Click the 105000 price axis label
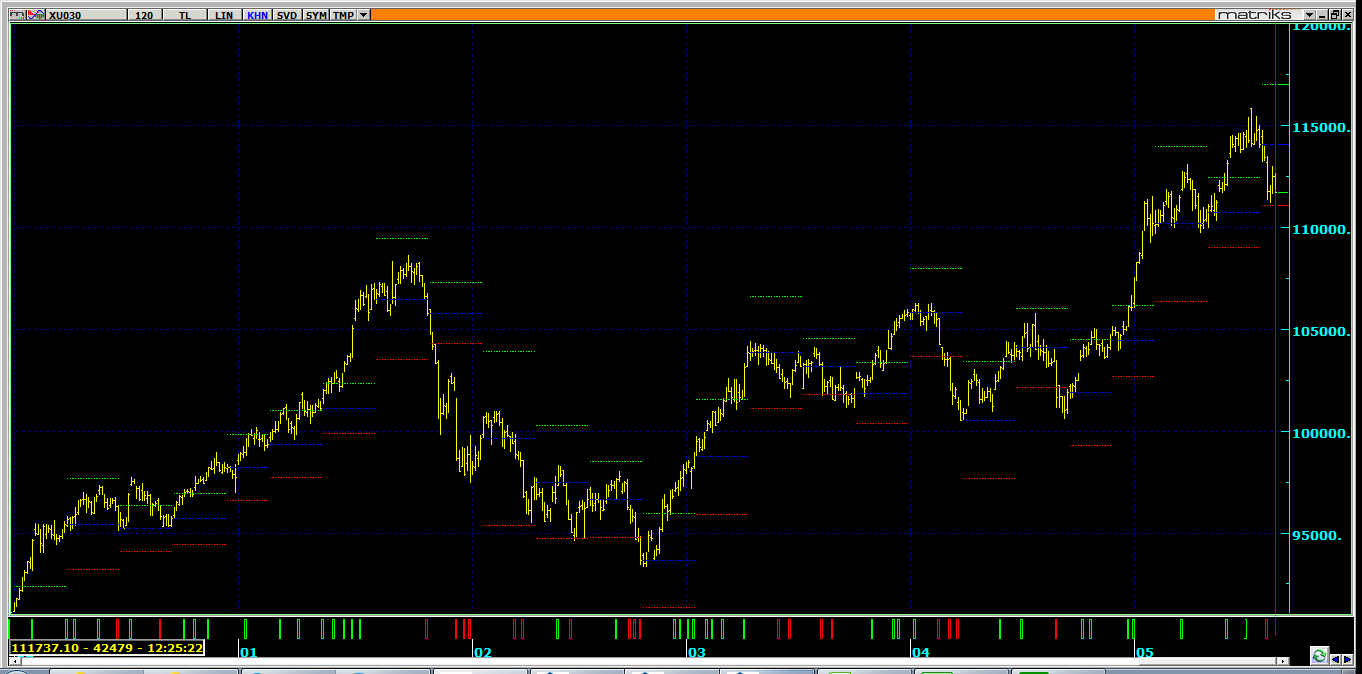This screenshot has width=1362, height=674. pos(1321,331)
